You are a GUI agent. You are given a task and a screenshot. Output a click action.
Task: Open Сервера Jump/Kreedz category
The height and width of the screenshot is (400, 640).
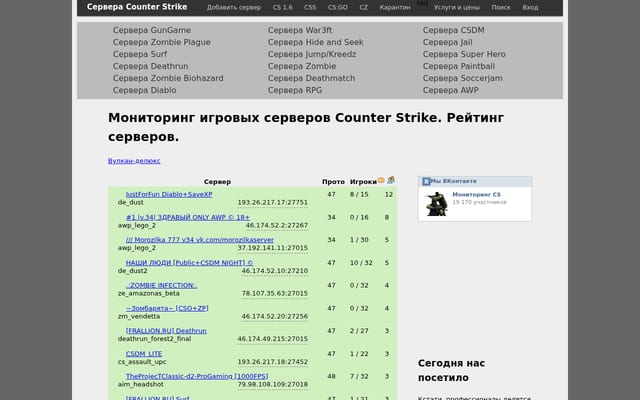(312, 54)
